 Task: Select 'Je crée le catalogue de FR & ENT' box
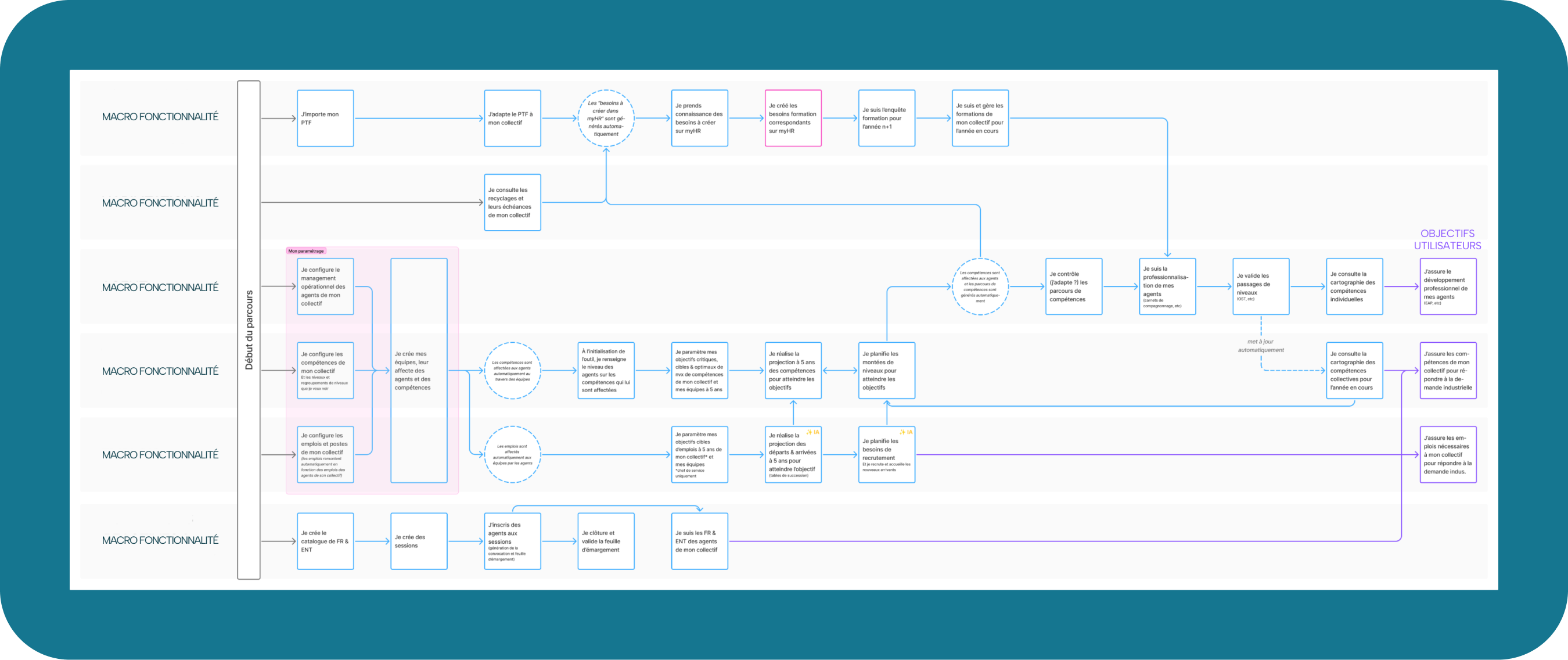[325, 541]
